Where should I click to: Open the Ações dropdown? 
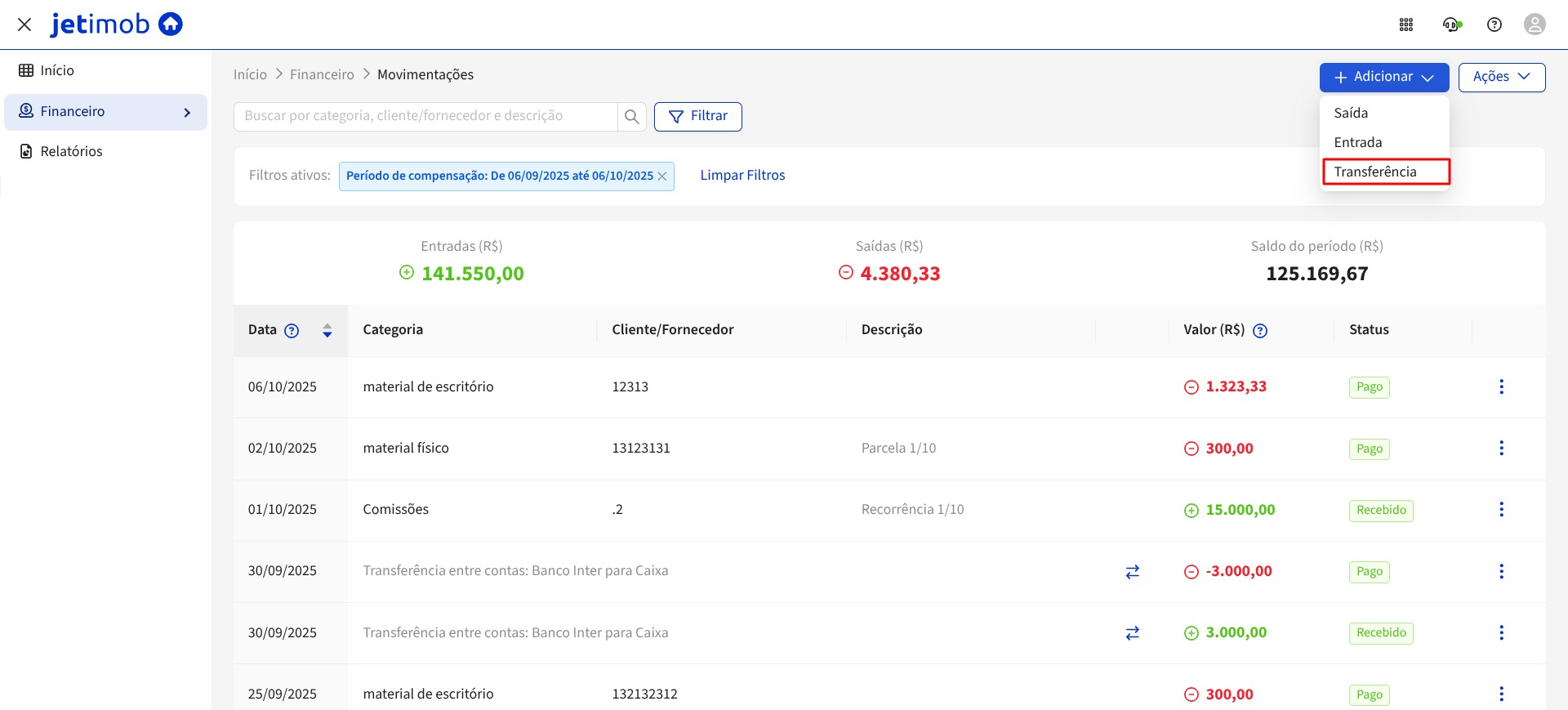pyautogui.click(x=1501, y=77)
